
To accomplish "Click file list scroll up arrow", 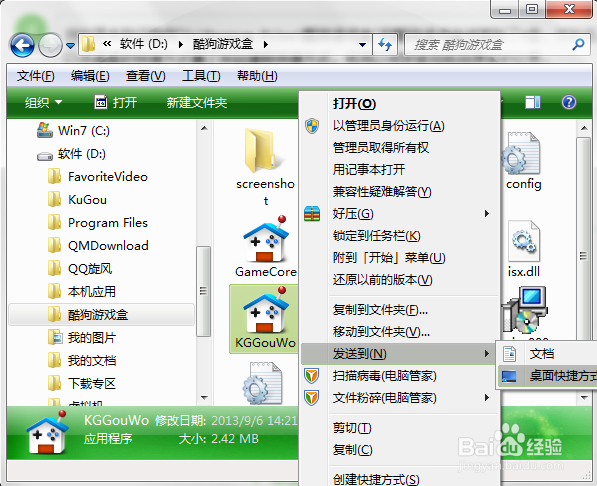I will (x=583, y=128).
